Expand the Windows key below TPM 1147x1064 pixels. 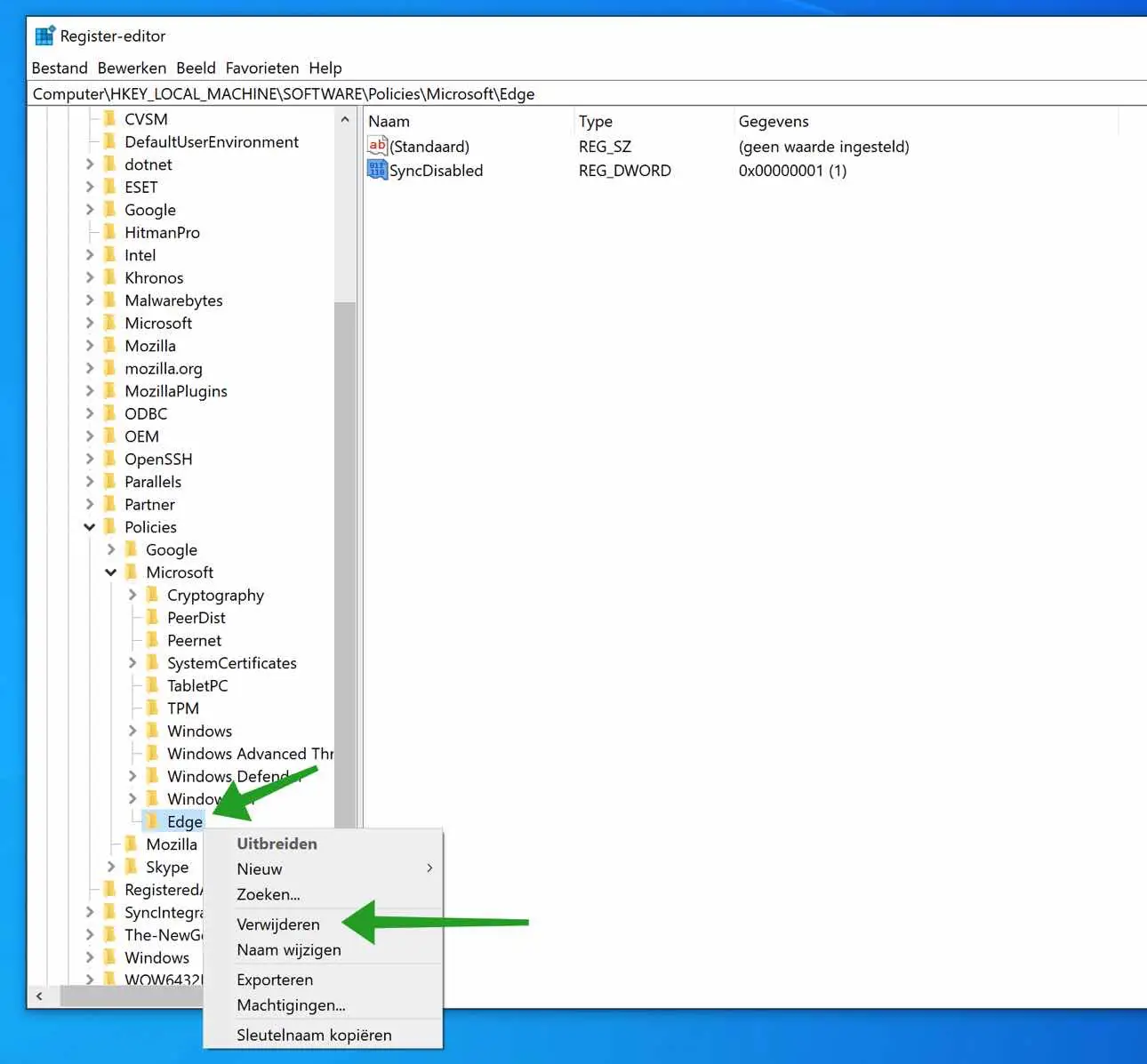pyautogui.click(x=132, y=731)
